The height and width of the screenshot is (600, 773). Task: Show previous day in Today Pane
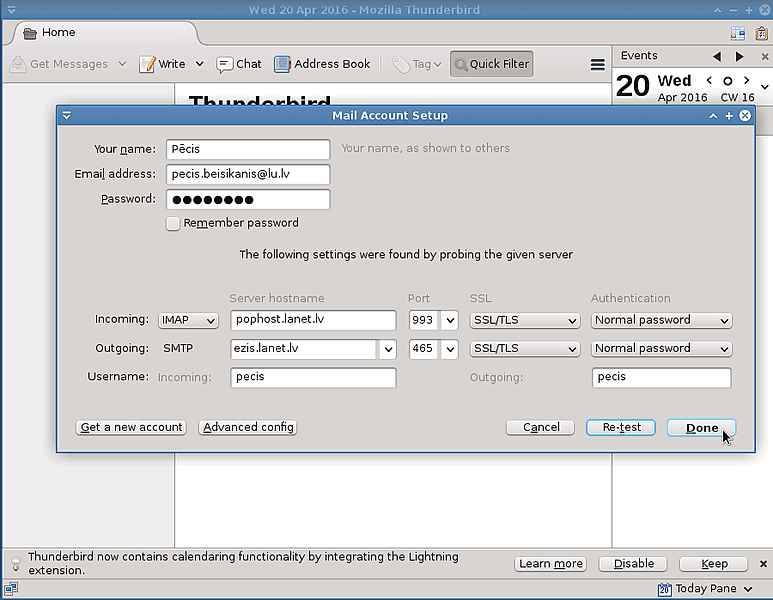coord(709,80)
